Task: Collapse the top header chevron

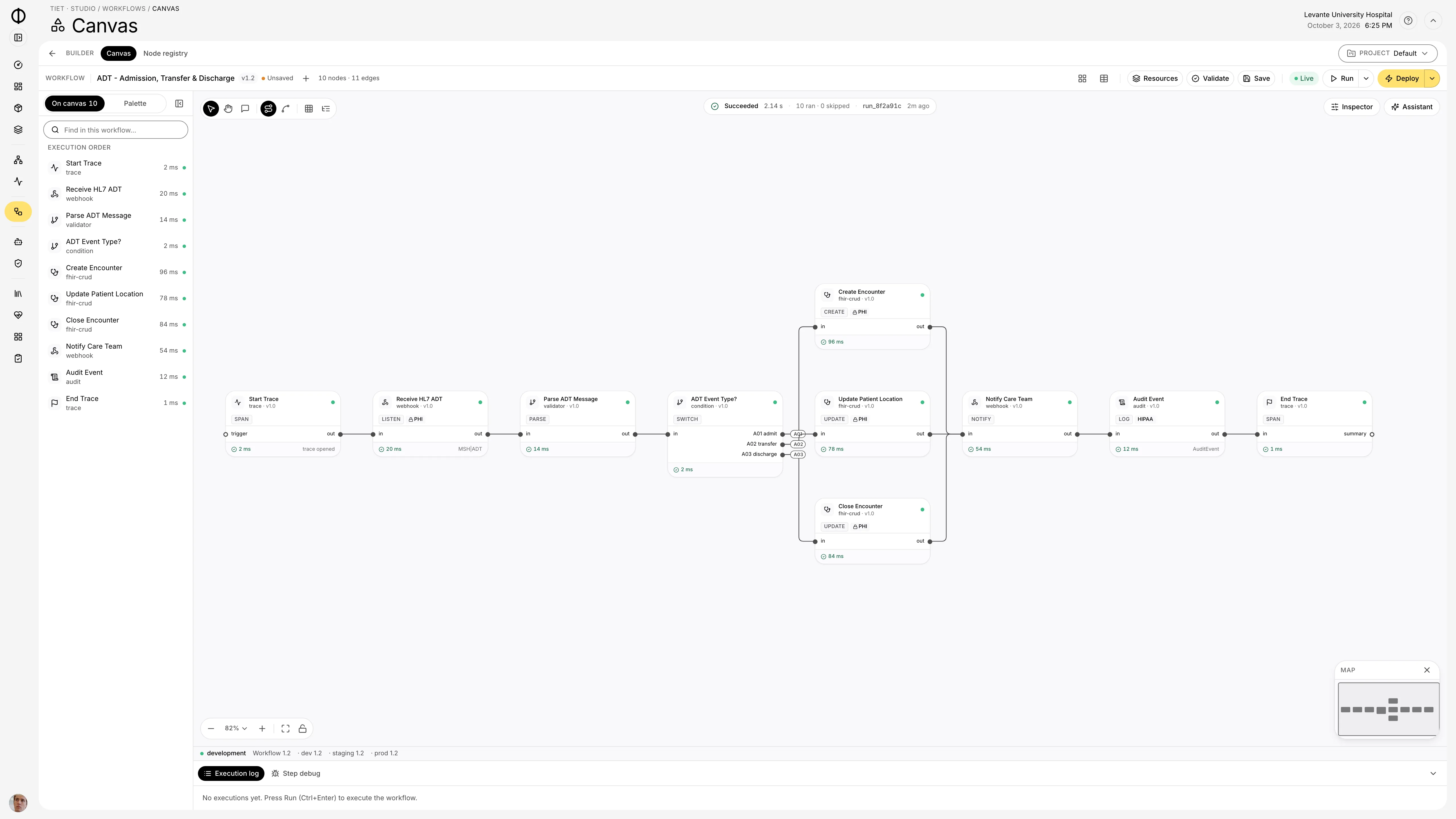Action: [x=1433, y=20]
